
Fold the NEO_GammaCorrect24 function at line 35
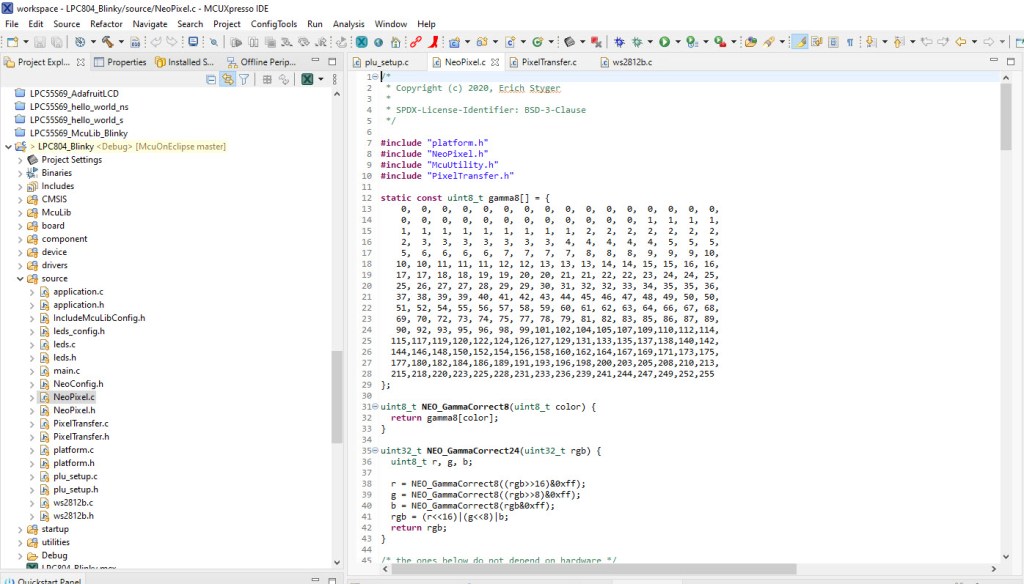(374, 451)
